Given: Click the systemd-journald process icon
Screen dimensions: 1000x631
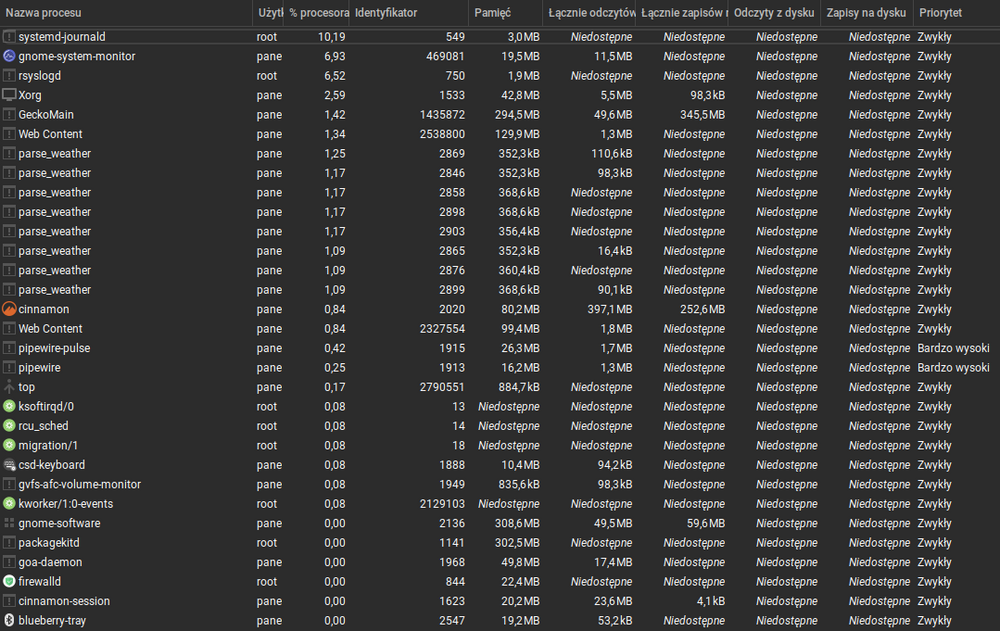Looking at the screenshot, I should (9, 37).
